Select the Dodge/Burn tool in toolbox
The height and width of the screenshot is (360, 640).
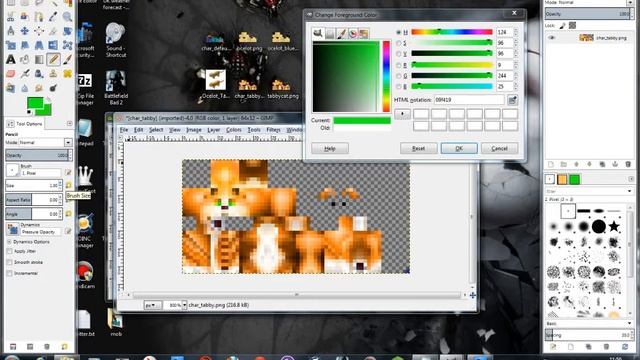(x=53, y=88)
